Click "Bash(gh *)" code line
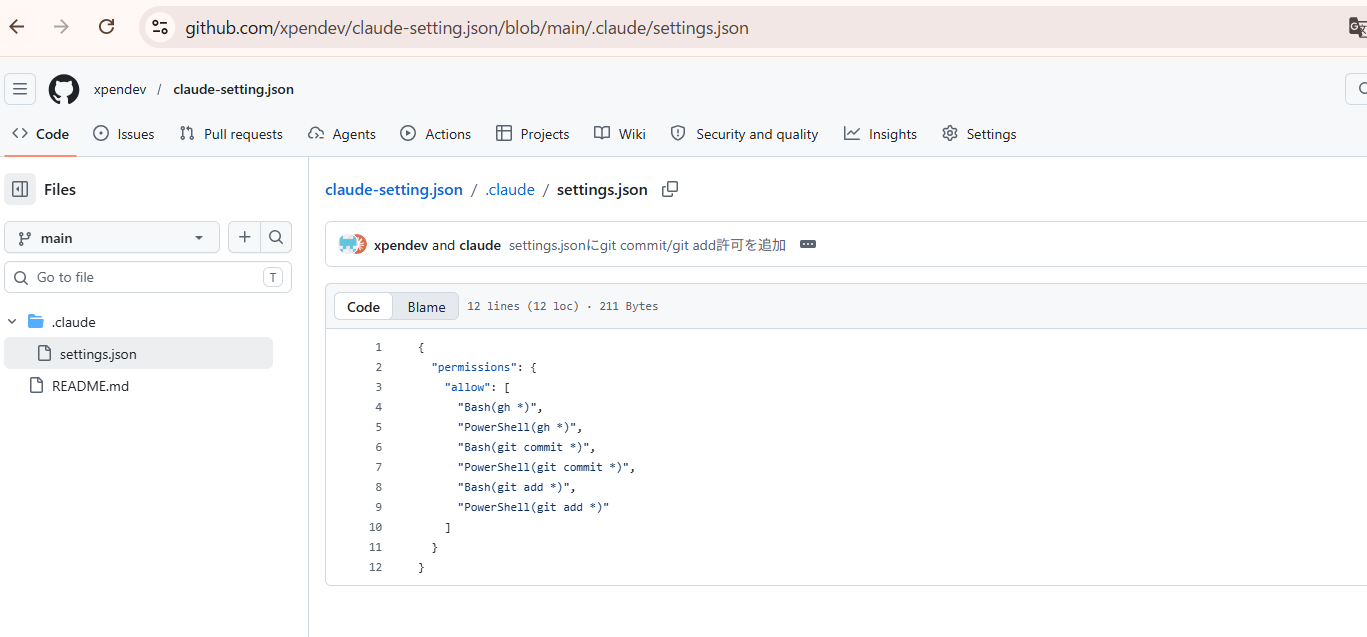 (500, 407)
